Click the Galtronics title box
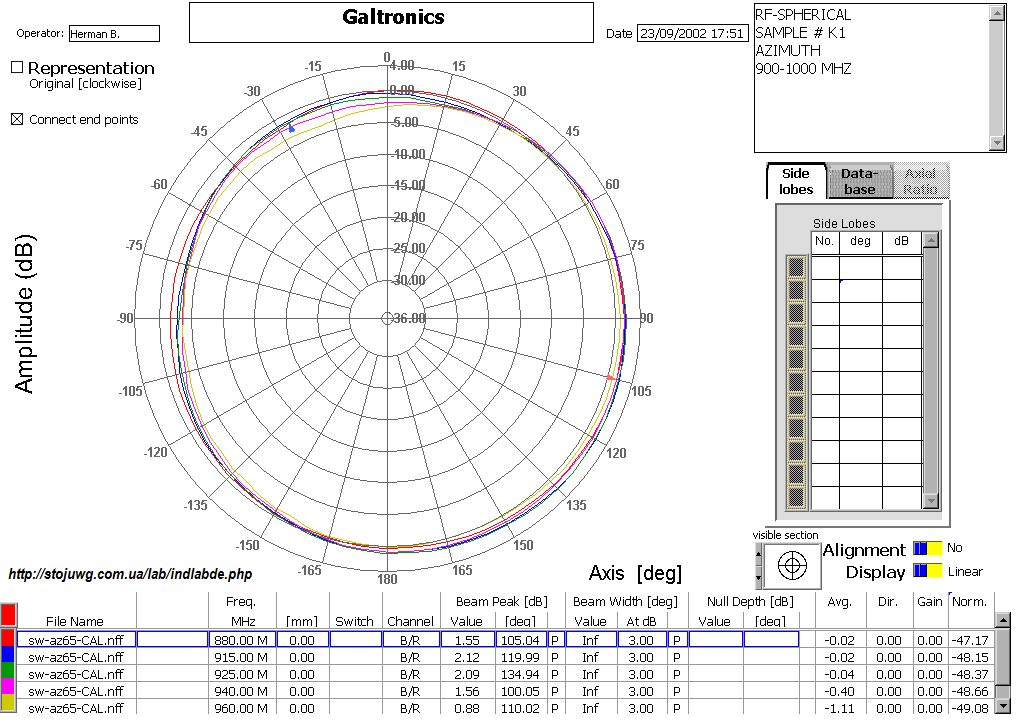This screenshot has width=1016, height=723. point(391,23)
